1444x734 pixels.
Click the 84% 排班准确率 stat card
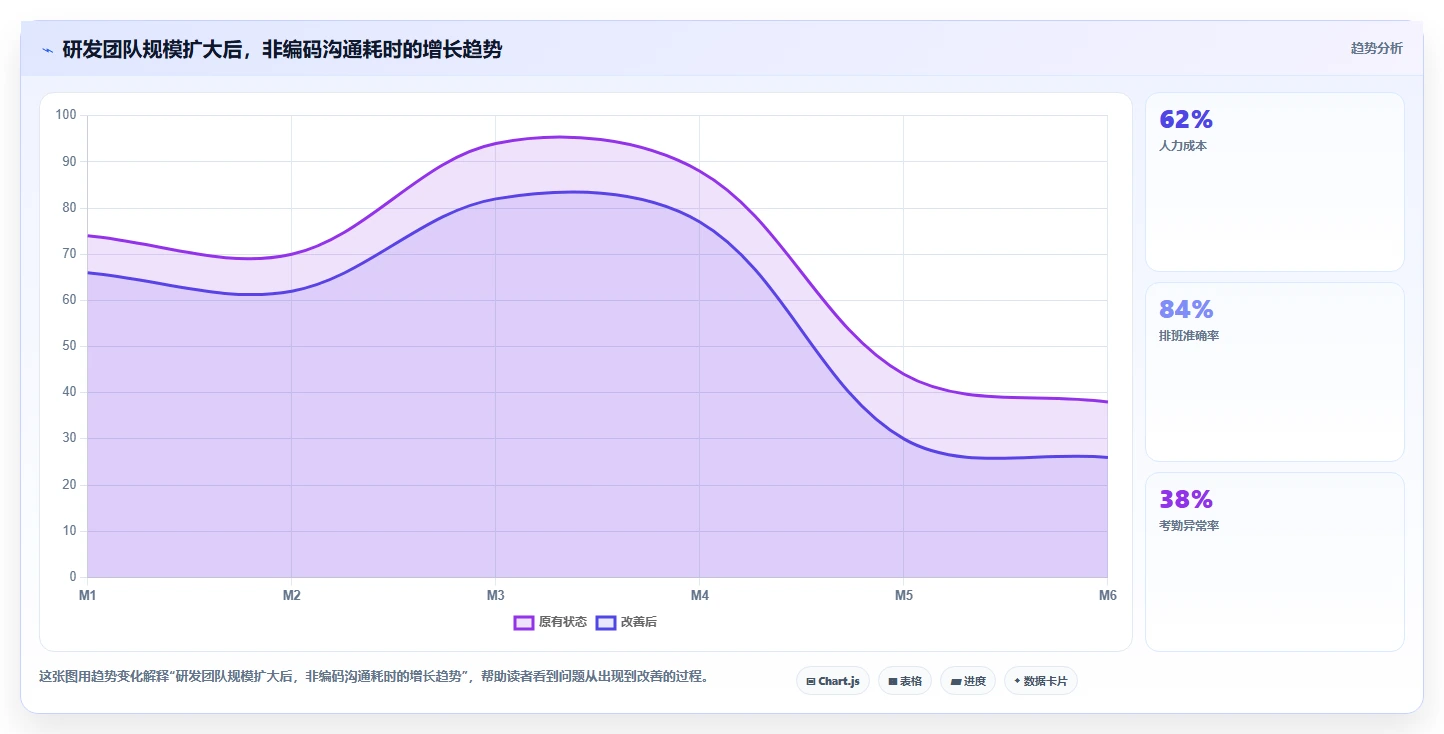[x=1275, y=372]
